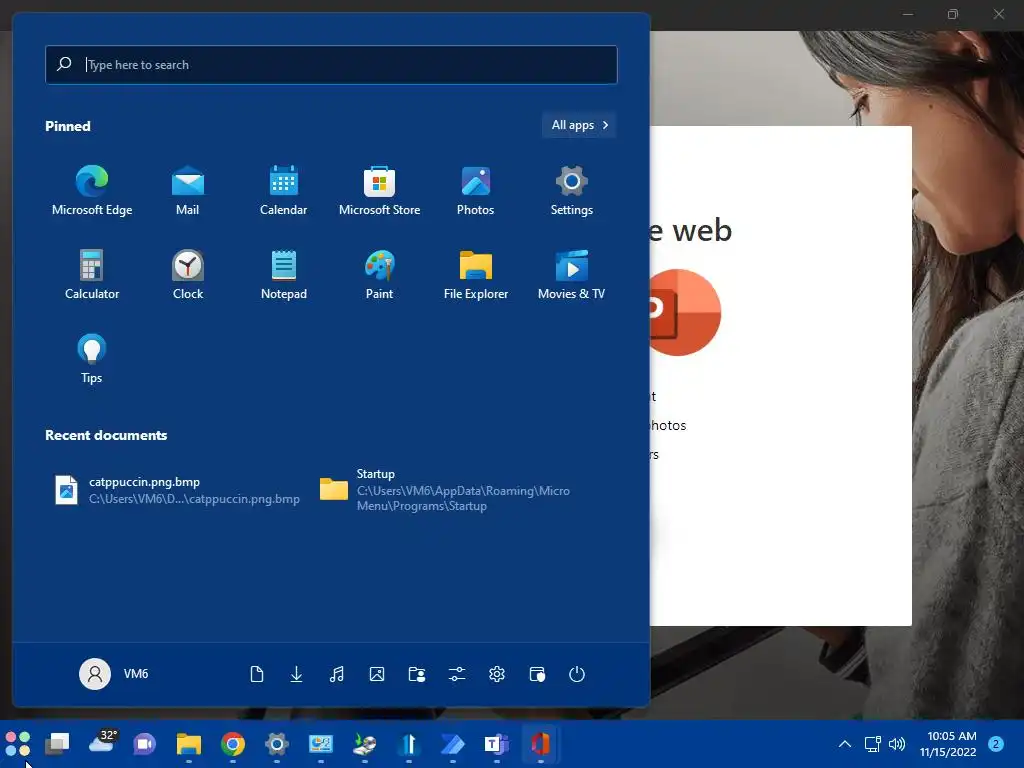Image resolution: width=1024 pixels, height=768 pixels.
Task: Open the Power options button
Action: (x=577, y=674)
